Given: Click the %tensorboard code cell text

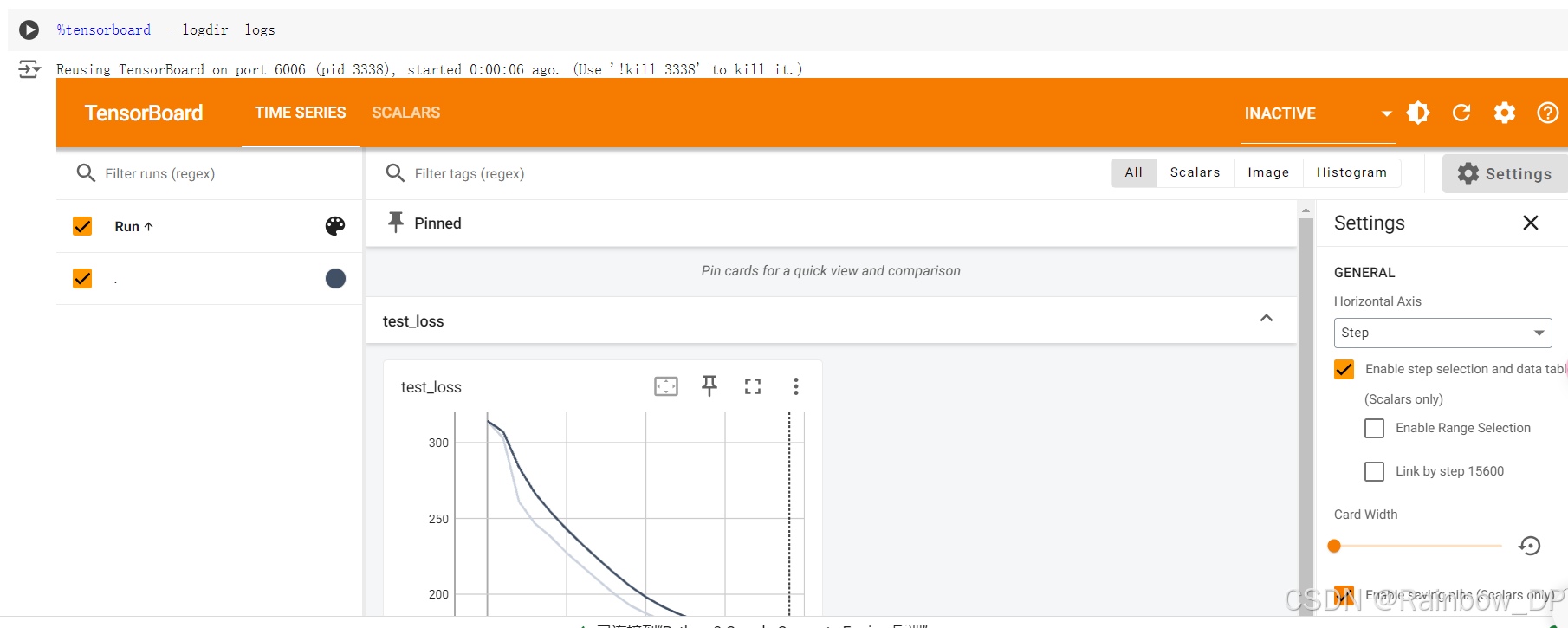Looking at the screenshot, I should (x=166, y=30).
